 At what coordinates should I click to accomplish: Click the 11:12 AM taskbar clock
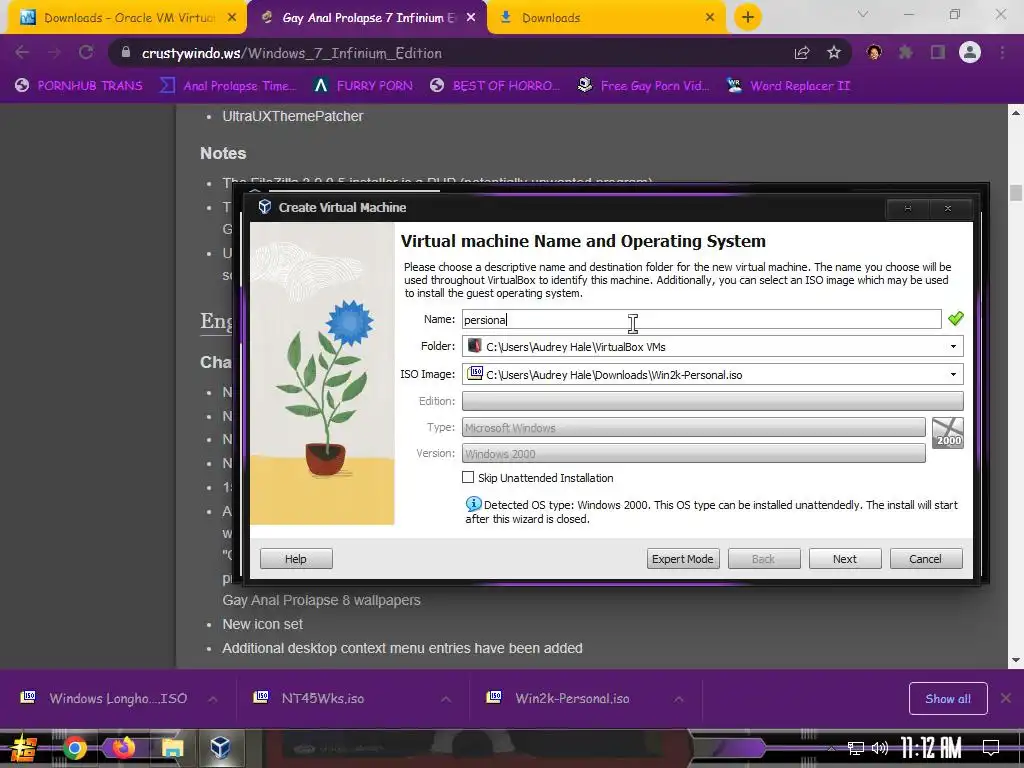tap(931, 748)
